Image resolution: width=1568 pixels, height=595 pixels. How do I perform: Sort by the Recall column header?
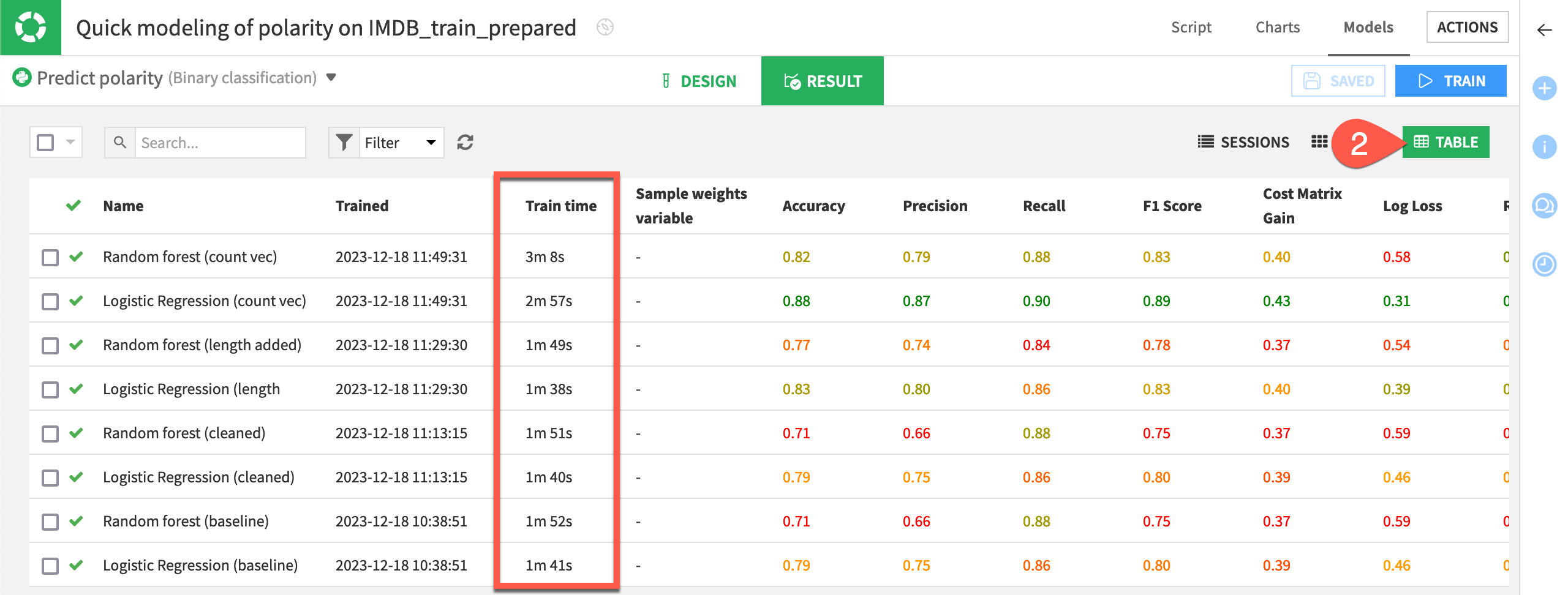click(x=1044, y=206)
